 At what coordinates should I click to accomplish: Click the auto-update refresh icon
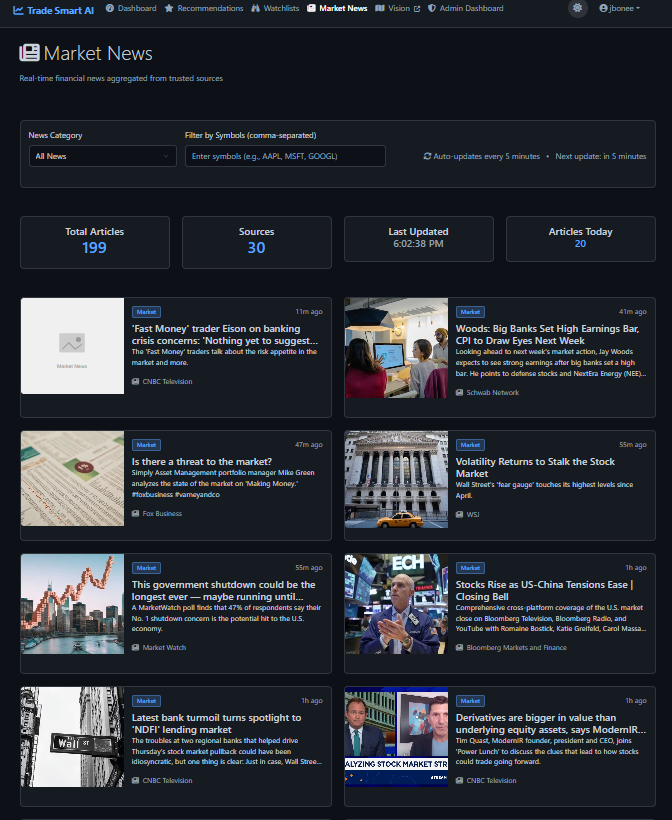pos(427,156)
